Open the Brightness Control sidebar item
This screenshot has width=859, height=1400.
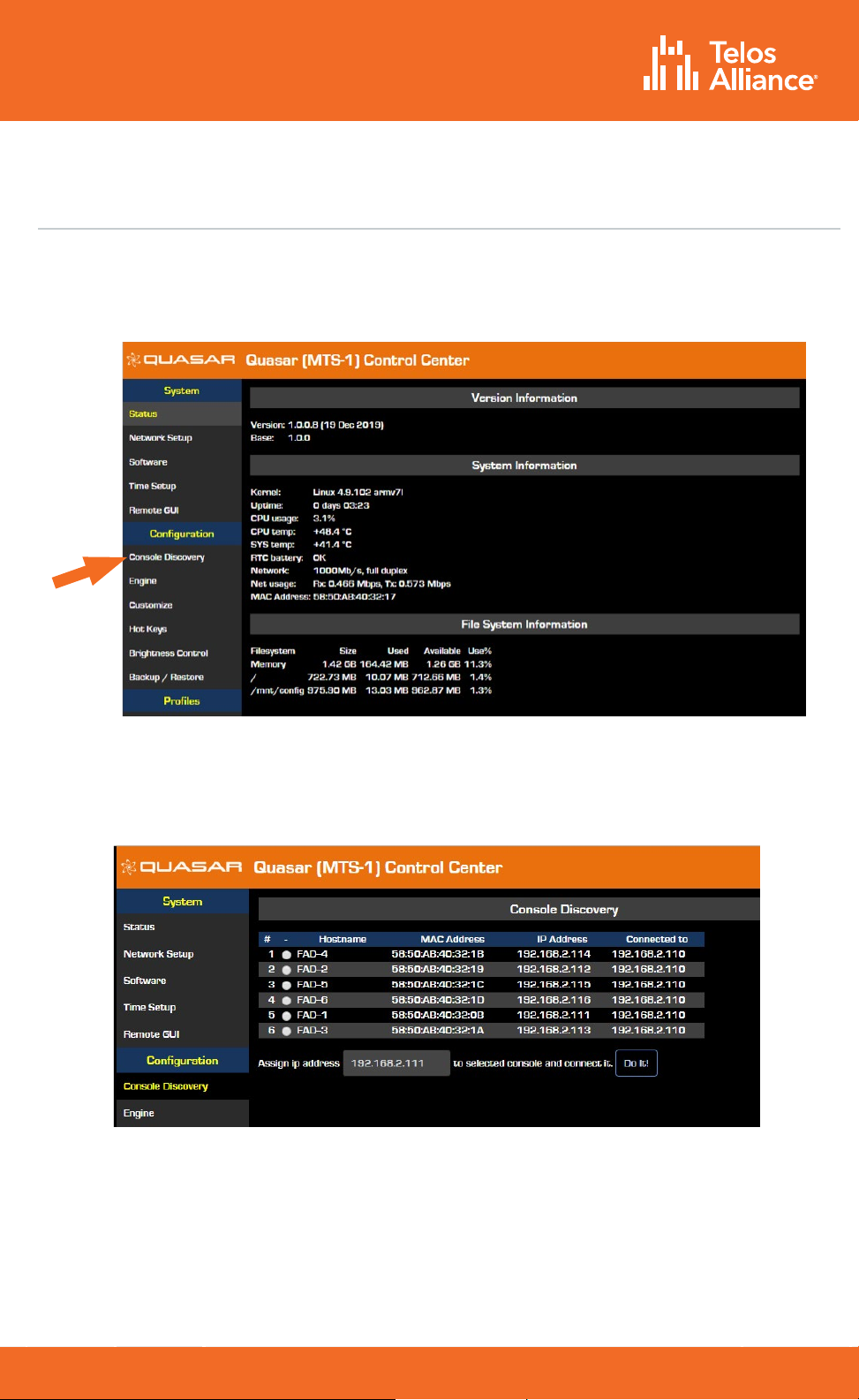169,654
